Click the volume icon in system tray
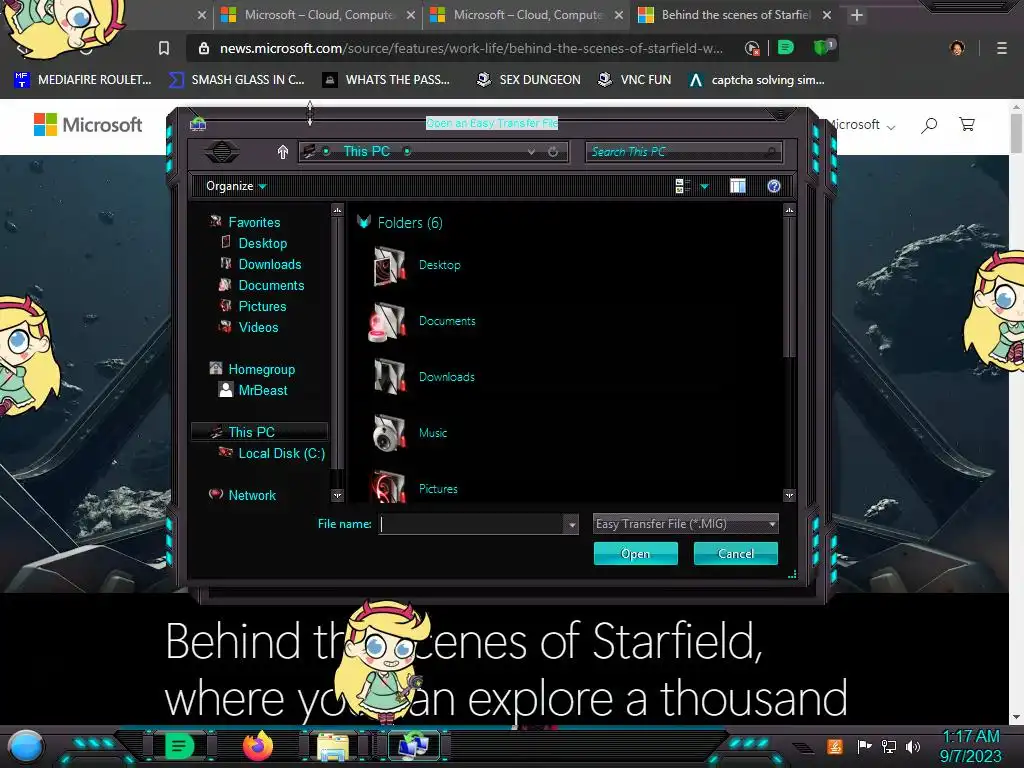This screenshot has height=768, width=1024. [913, 746]
